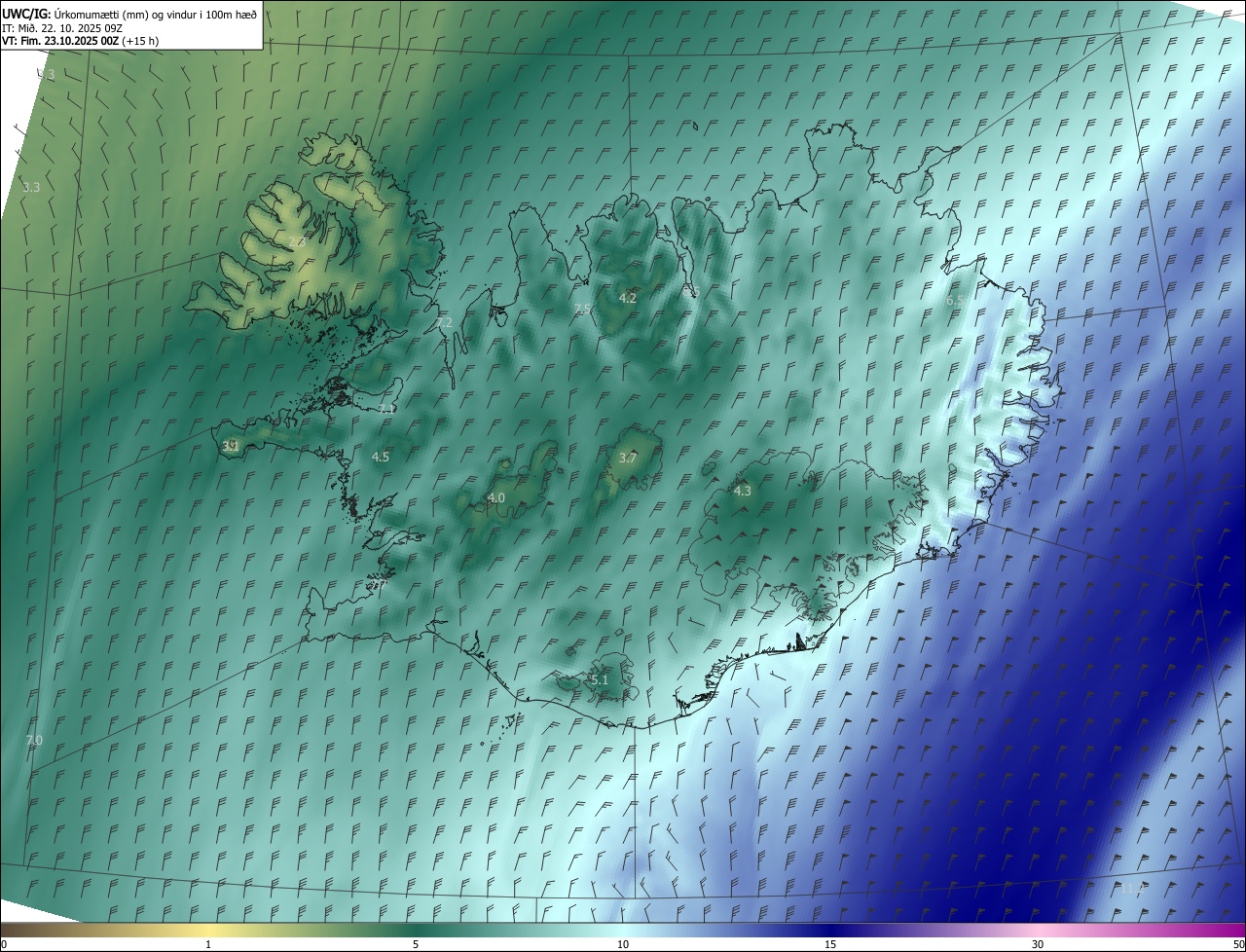
Task: Click the 5 tick label on the colour scale
Action: point(416,944)
